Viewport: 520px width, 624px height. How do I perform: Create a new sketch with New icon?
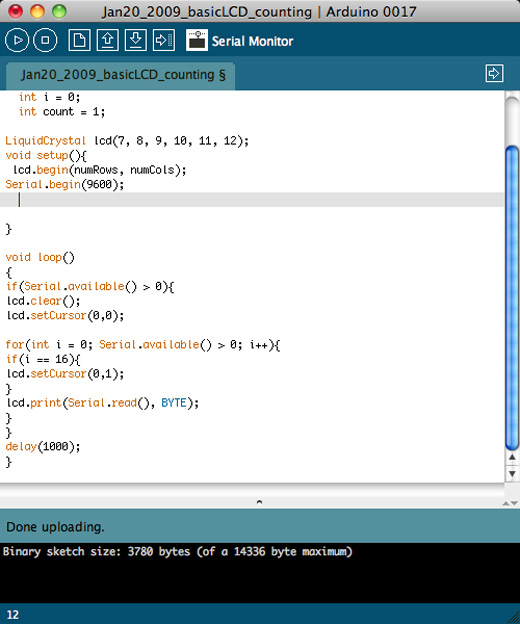(x=79, y=40)
